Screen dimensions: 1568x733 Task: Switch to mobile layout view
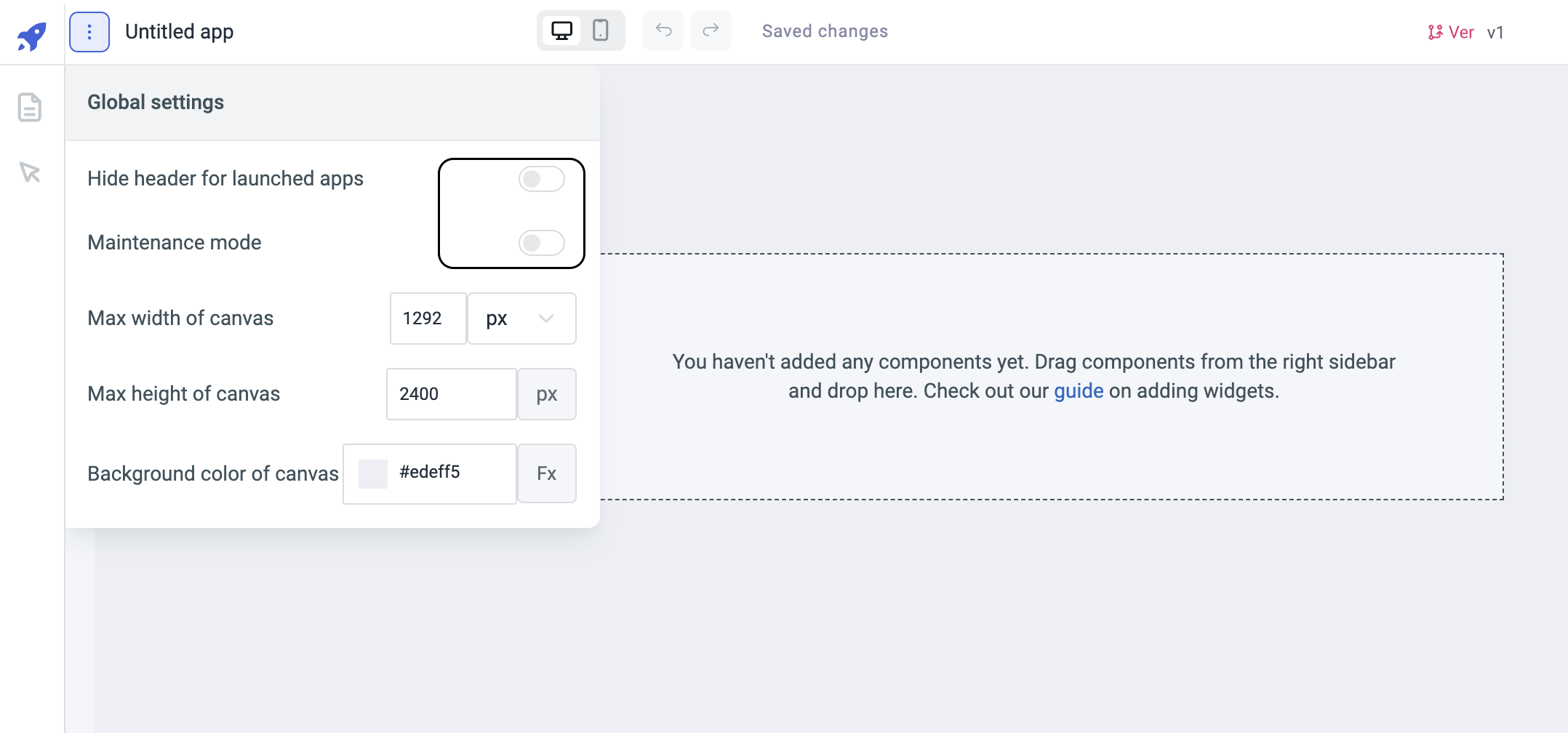(601, 31)
